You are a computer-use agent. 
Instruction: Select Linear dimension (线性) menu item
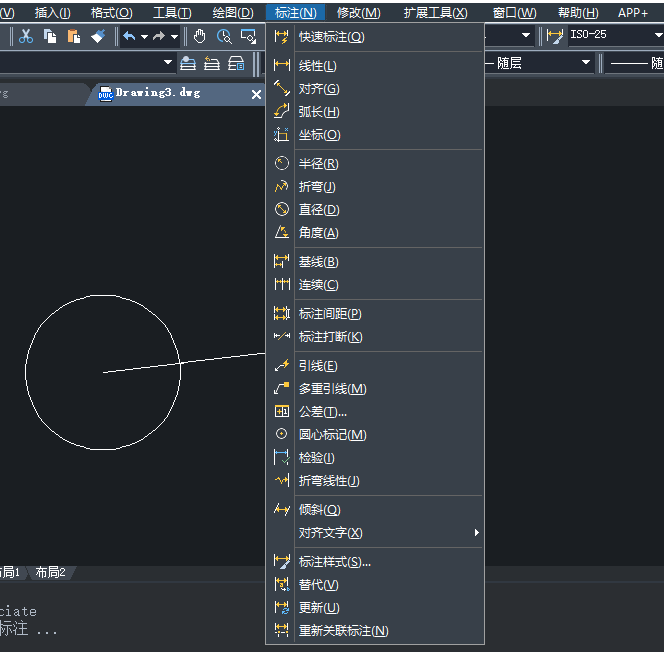point(318,66)
